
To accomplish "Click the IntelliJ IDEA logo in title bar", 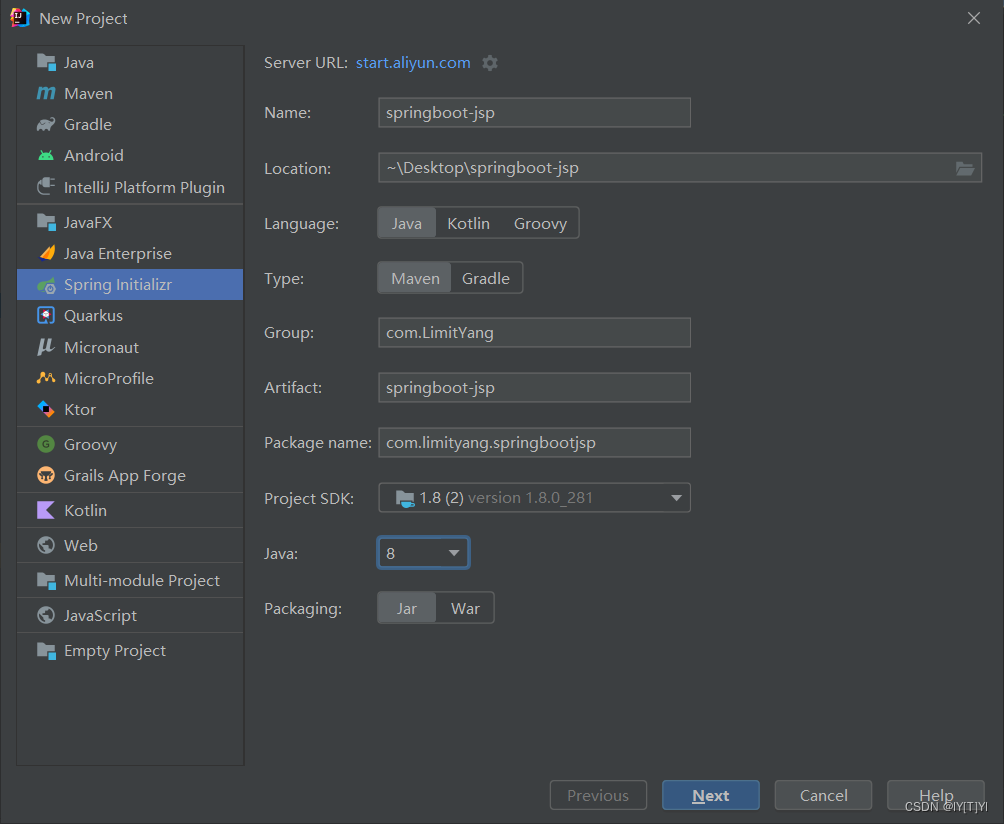I will click(x=20, y=18).
